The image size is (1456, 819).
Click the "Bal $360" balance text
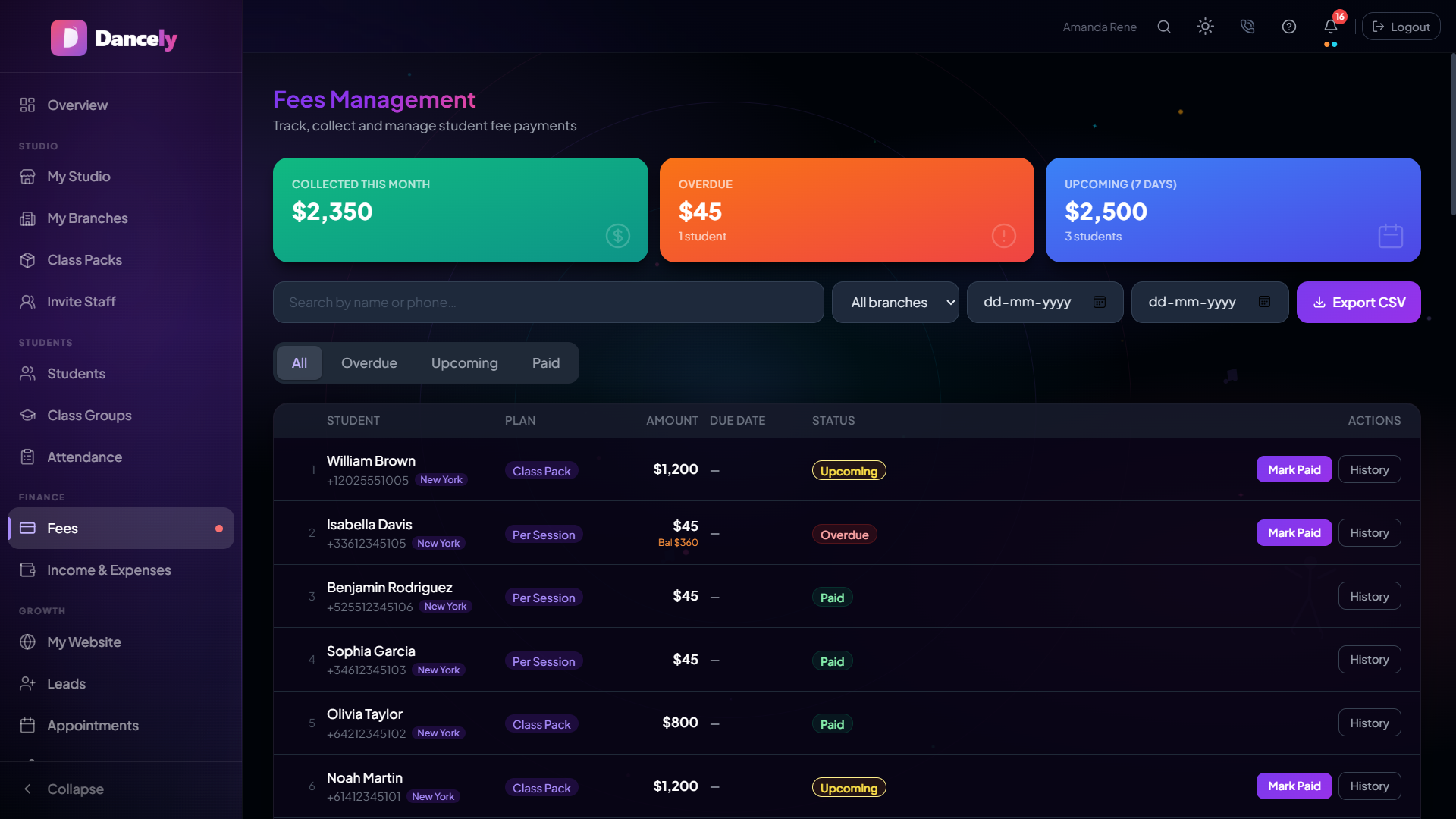(678, 542)
